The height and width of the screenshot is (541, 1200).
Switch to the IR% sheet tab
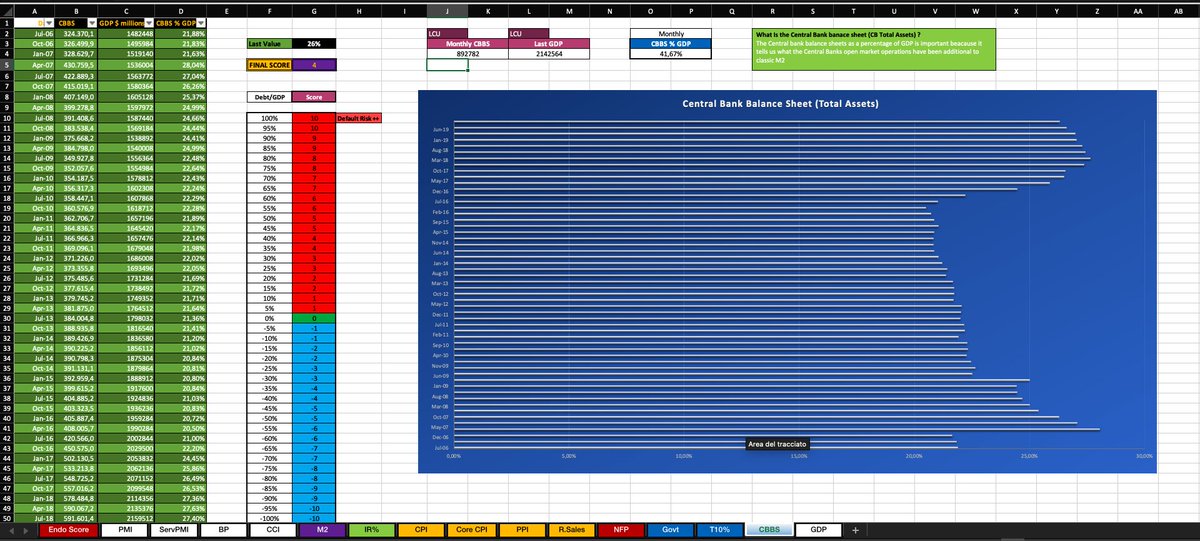[370, 530]
